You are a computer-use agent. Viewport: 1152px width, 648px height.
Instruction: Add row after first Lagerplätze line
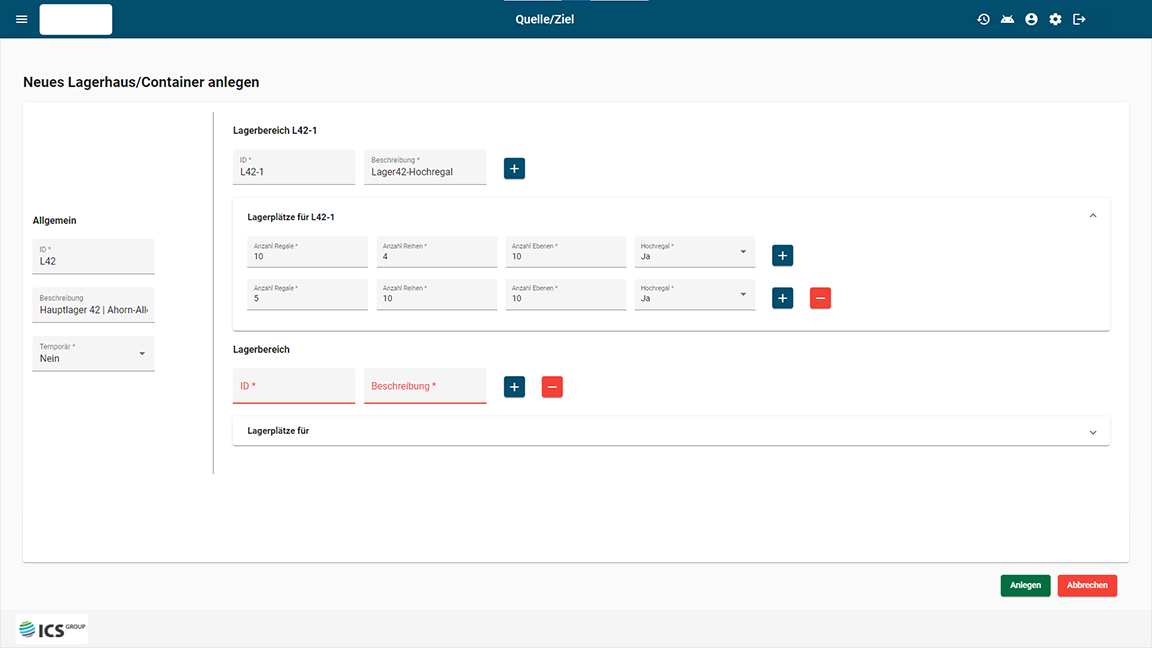pyautogui.click(x=782, y=256)
